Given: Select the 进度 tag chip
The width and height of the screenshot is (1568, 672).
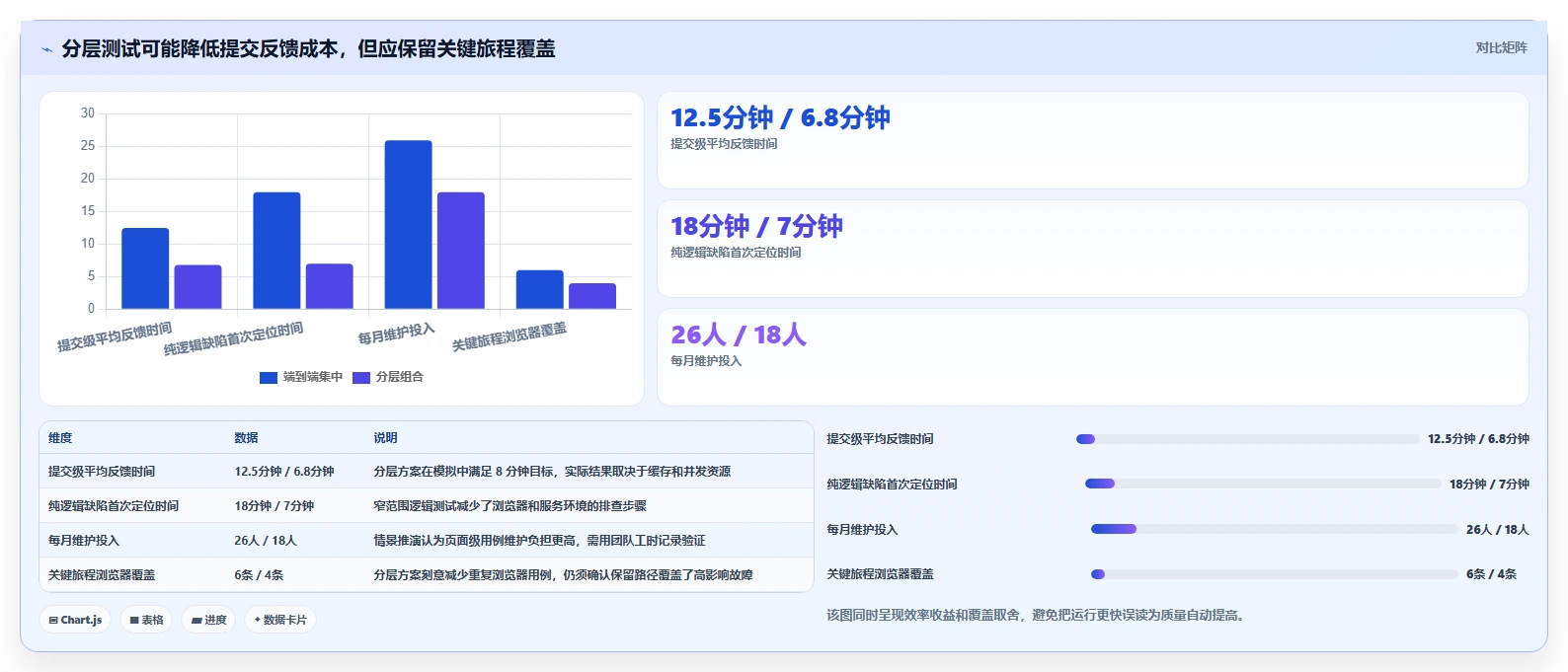Looking at the screenshot, I should point(208,620).
